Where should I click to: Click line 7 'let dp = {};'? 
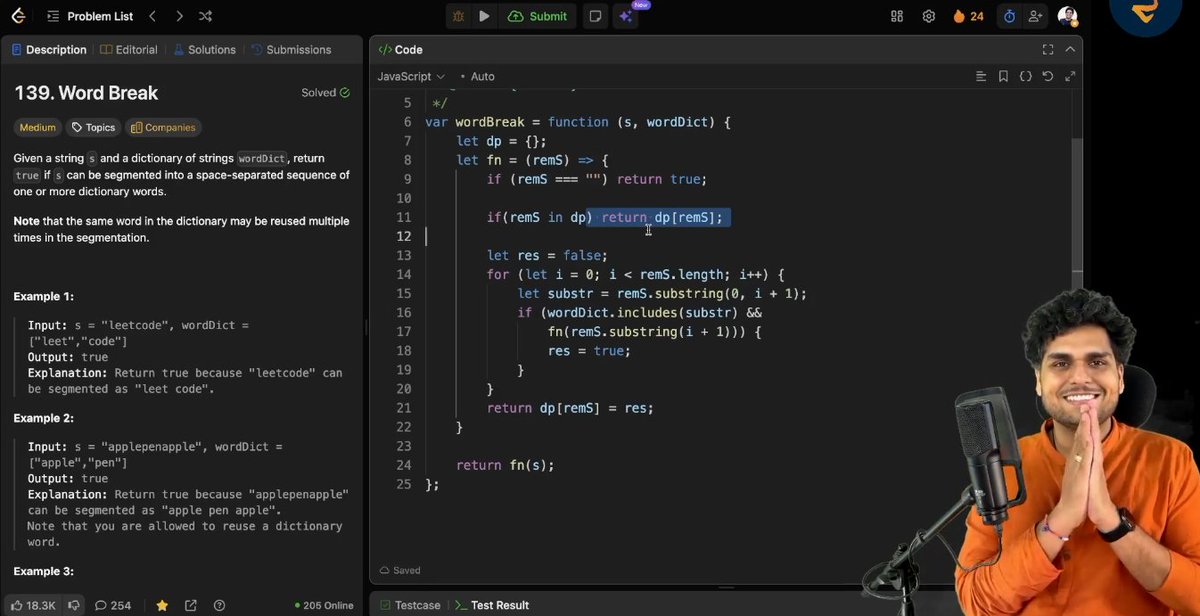pyautogui.click(x=503, y=140)
